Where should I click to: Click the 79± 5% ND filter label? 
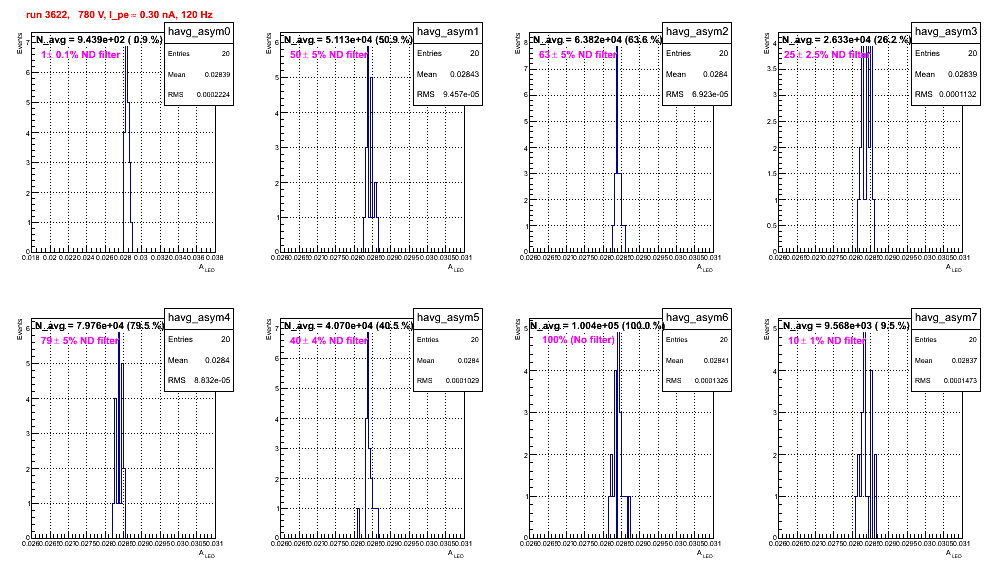[80, 341]
